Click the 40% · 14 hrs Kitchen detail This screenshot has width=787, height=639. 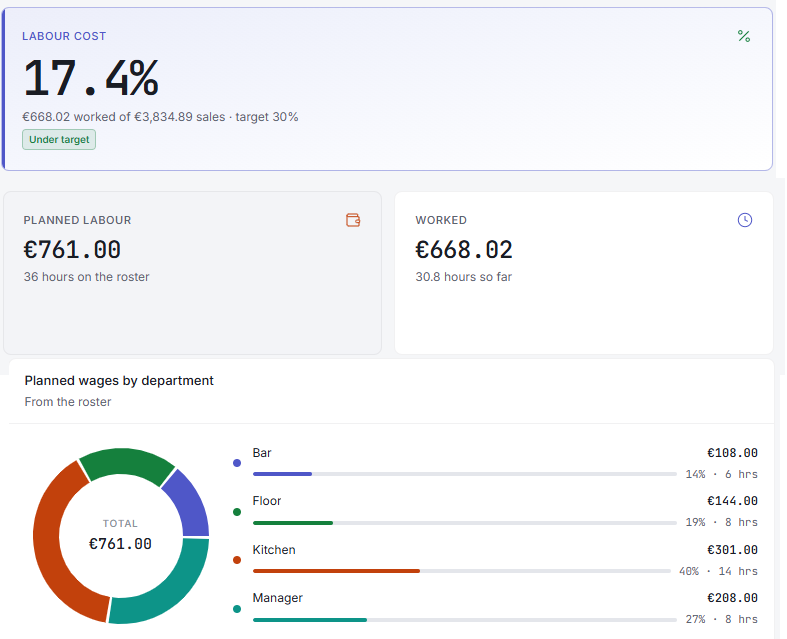718,571
